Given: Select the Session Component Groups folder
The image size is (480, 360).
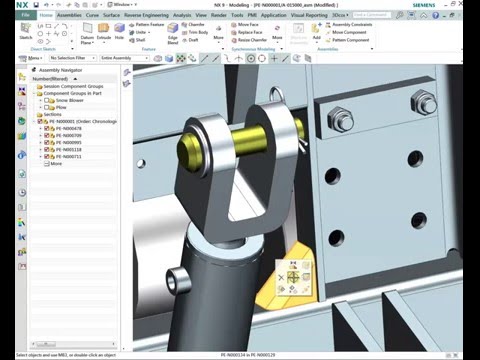Looking at the screenshot, I should [70, 86].
